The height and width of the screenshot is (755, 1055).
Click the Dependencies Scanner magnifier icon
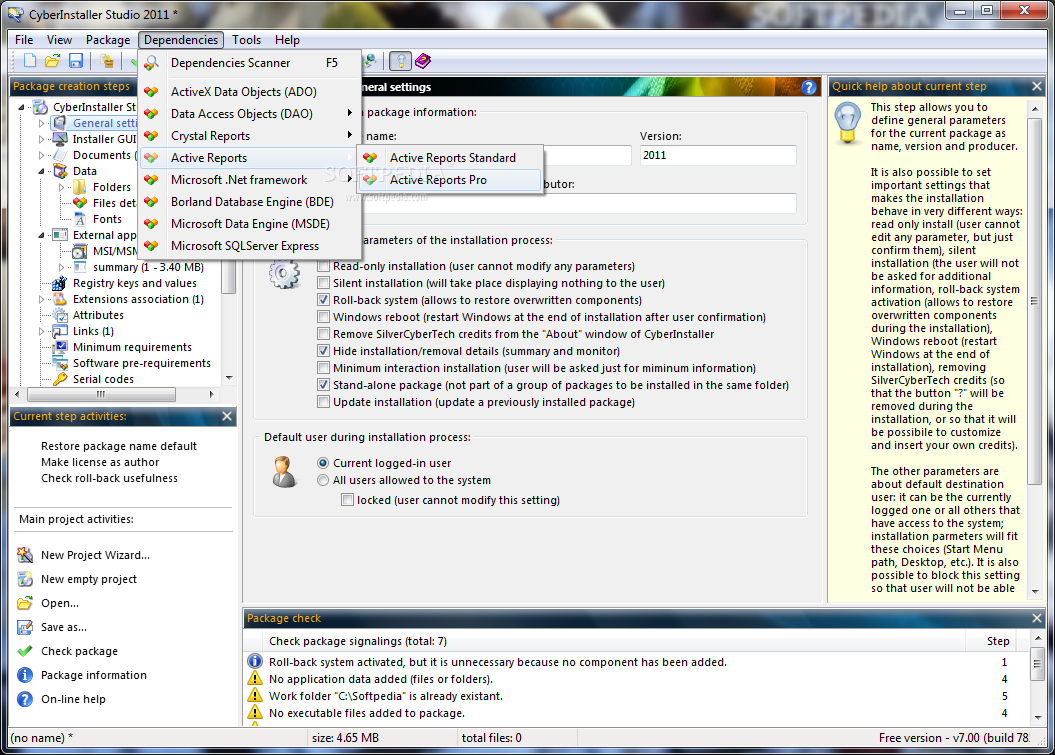coord(152,63)
